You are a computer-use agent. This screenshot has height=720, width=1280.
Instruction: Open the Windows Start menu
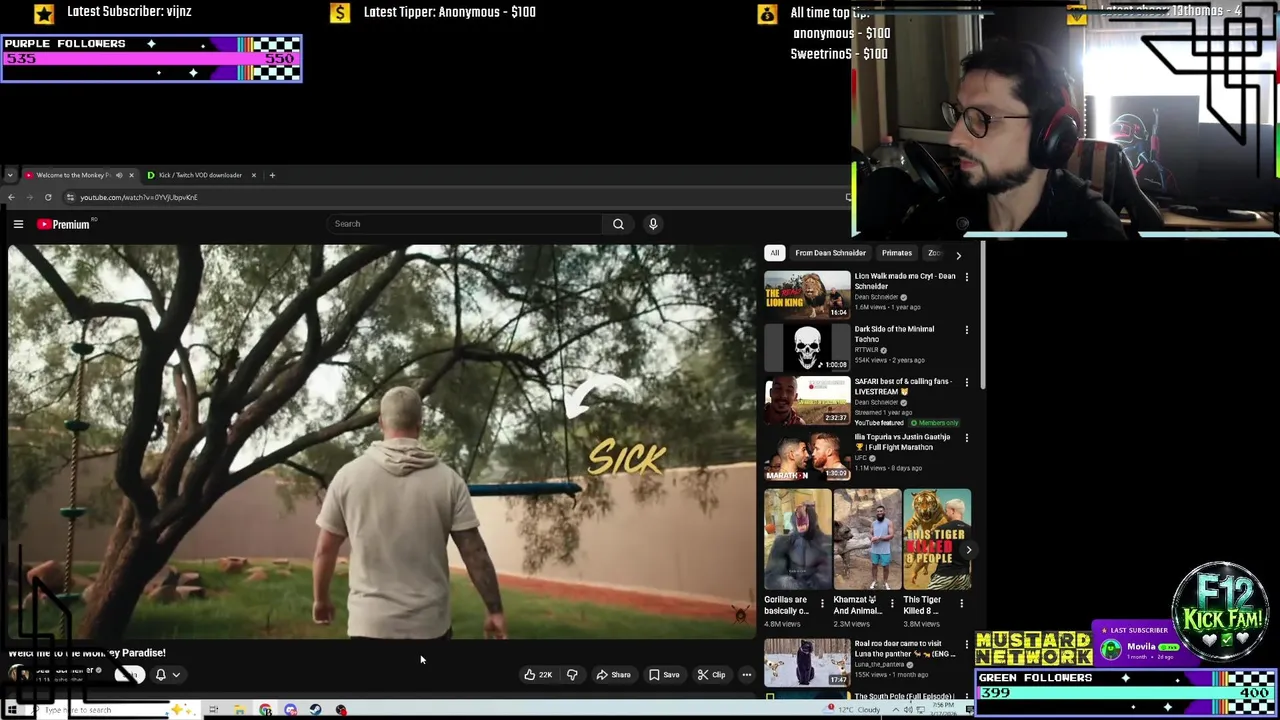(x=11, y=710)
